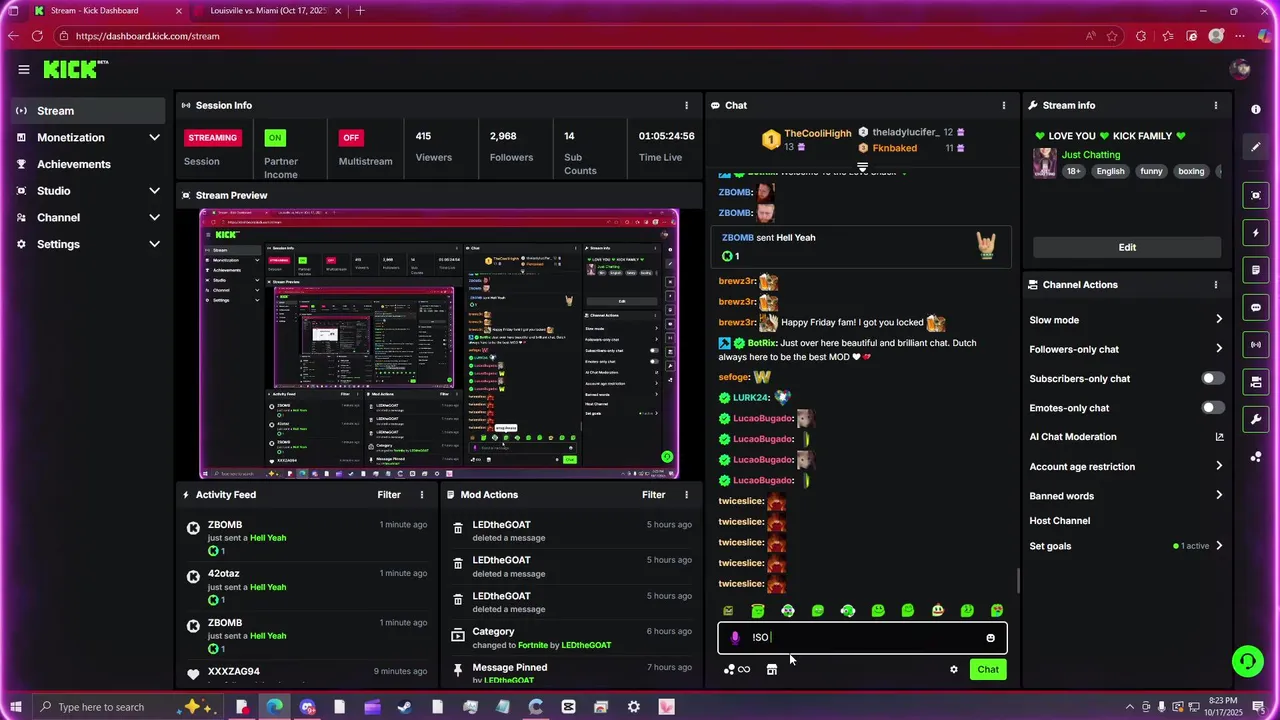Open Windows Start menu
The height and width of the screenshot is (720, 1280).
15,707
